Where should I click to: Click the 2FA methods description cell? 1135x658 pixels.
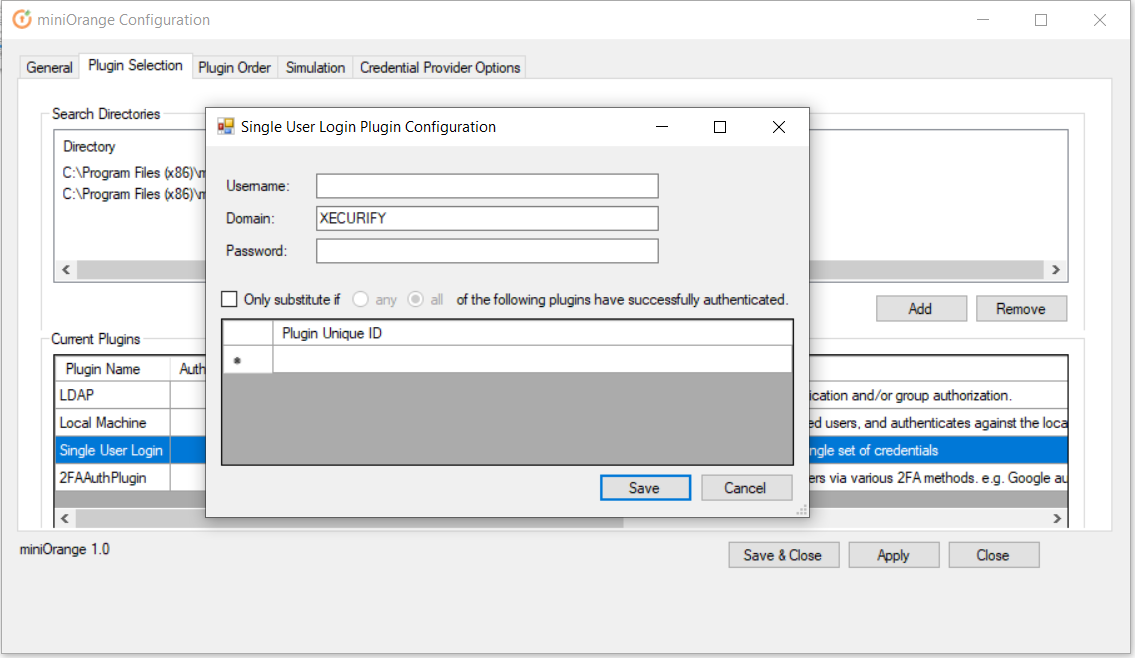(938, 478)
